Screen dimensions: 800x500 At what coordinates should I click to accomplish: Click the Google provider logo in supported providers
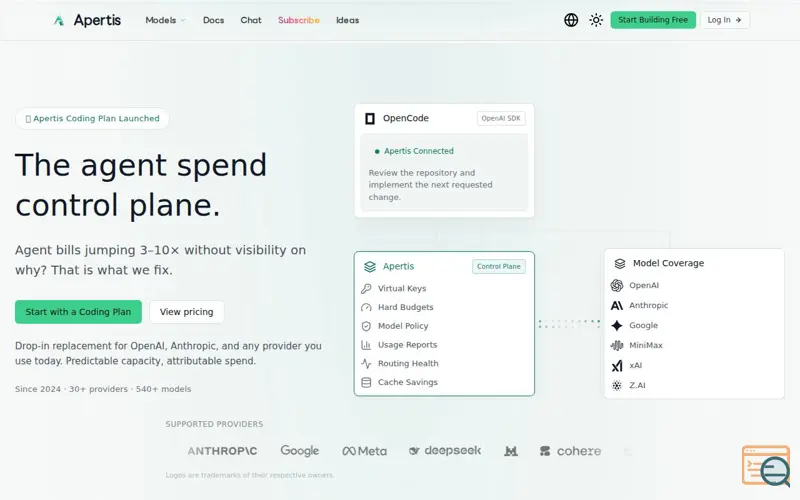point(299,451)
